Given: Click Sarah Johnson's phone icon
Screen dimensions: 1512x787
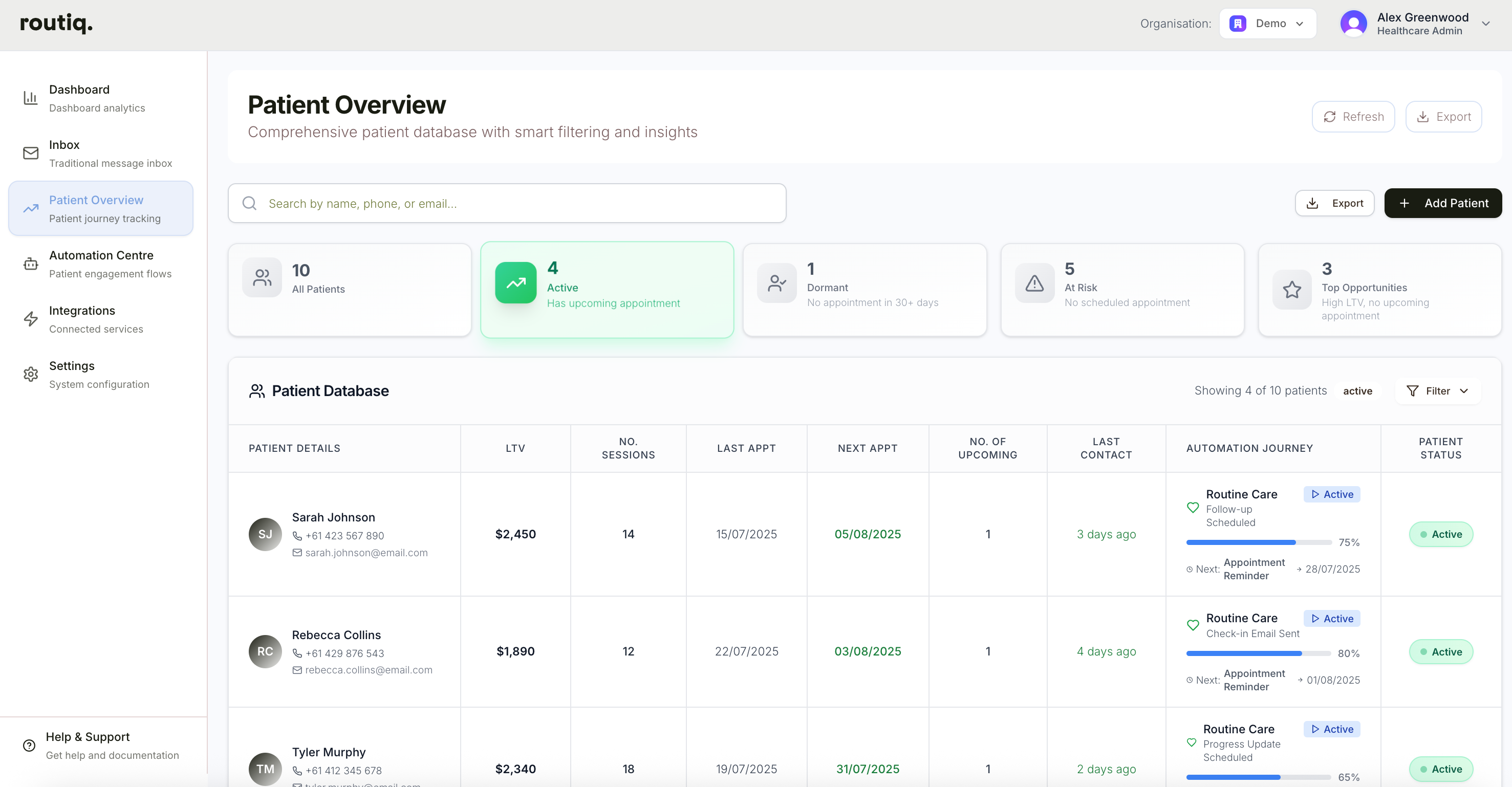Looking at the screenshot, I should click(297, 536).
